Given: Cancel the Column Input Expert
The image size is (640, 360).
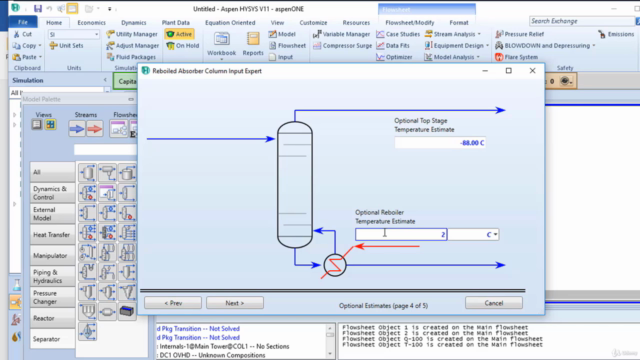Looking at the screenshot, I should click(493, 303).
